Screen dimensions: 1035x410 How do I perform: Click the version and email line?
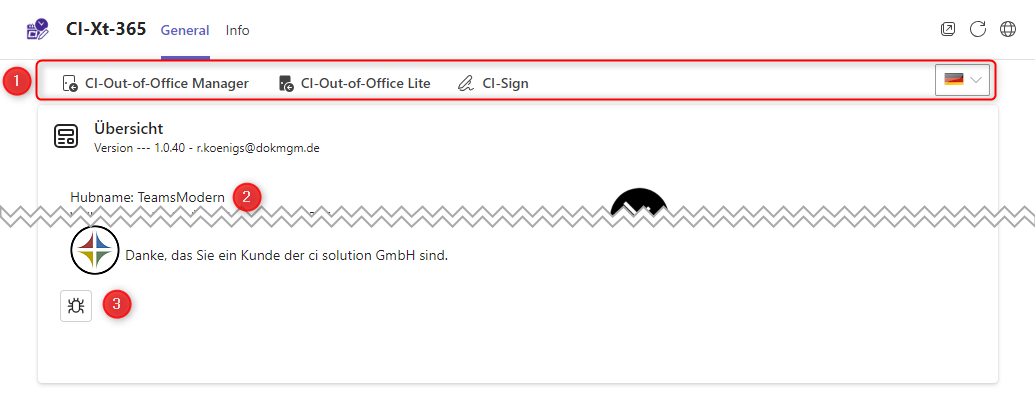click(206, 148)
